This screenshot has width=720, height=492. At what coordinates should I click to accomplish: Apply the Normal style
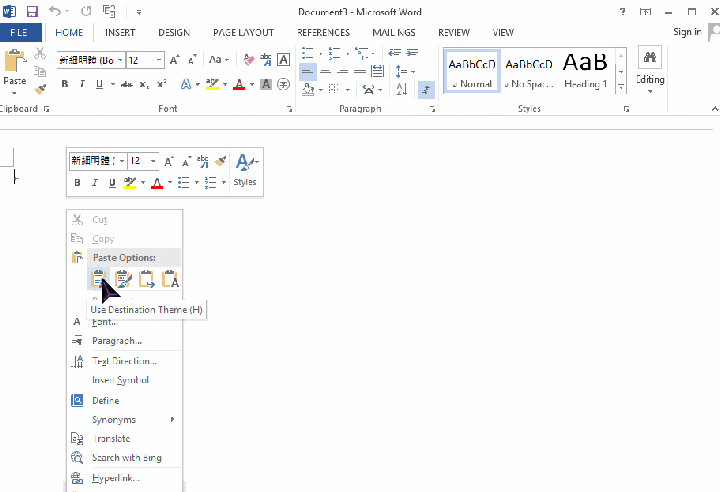click(472, 71)
